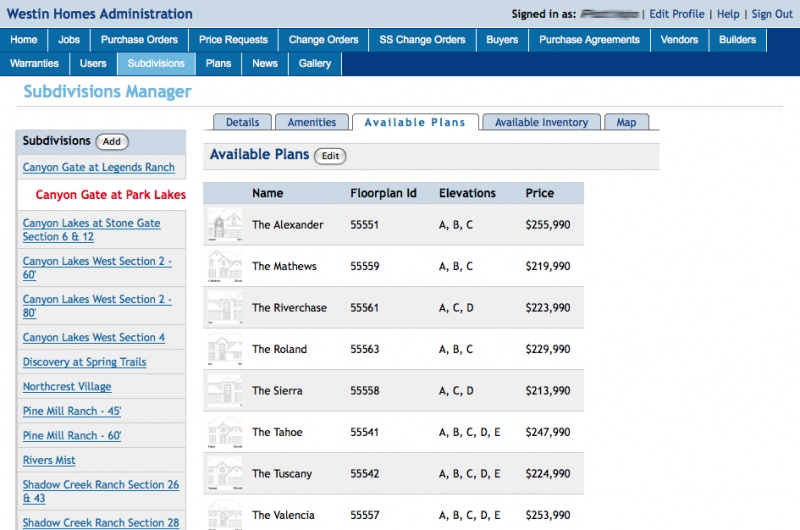Click the Name column header

[x=267, y=193]
